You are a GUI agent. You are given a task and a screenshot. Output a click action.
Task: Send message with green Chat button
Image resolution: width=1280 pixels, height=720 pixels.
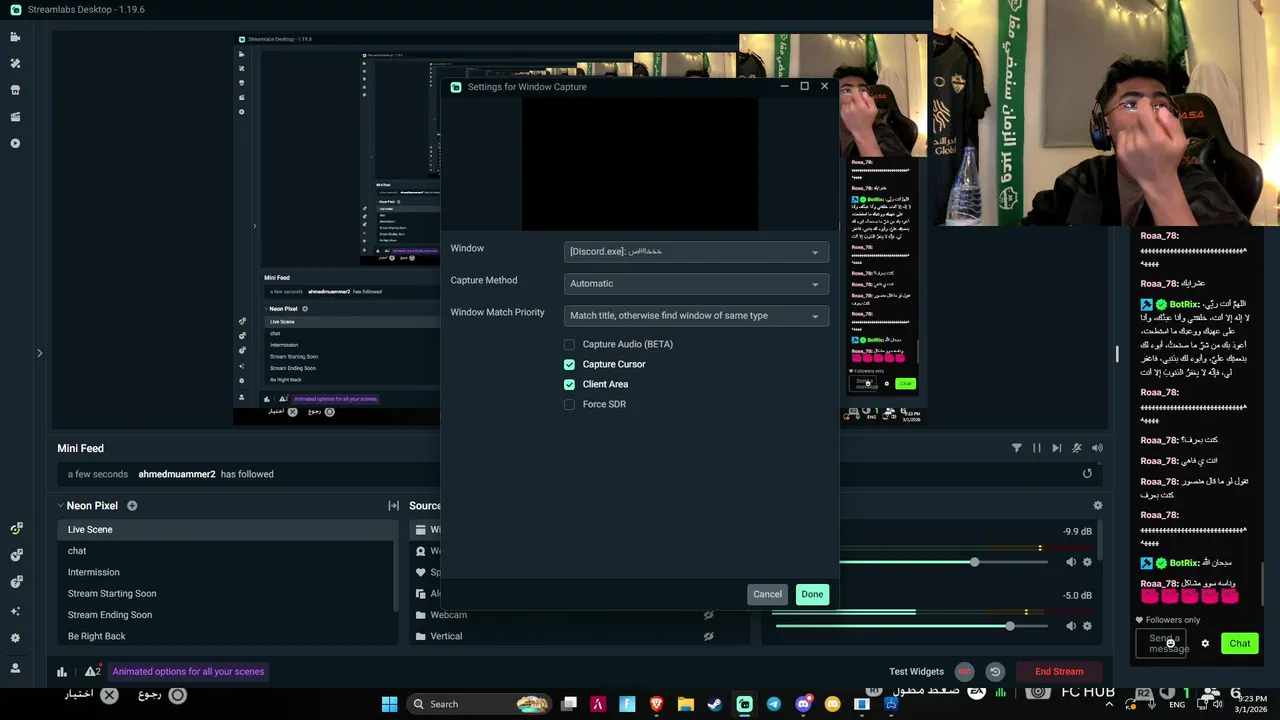(1240, 644)
